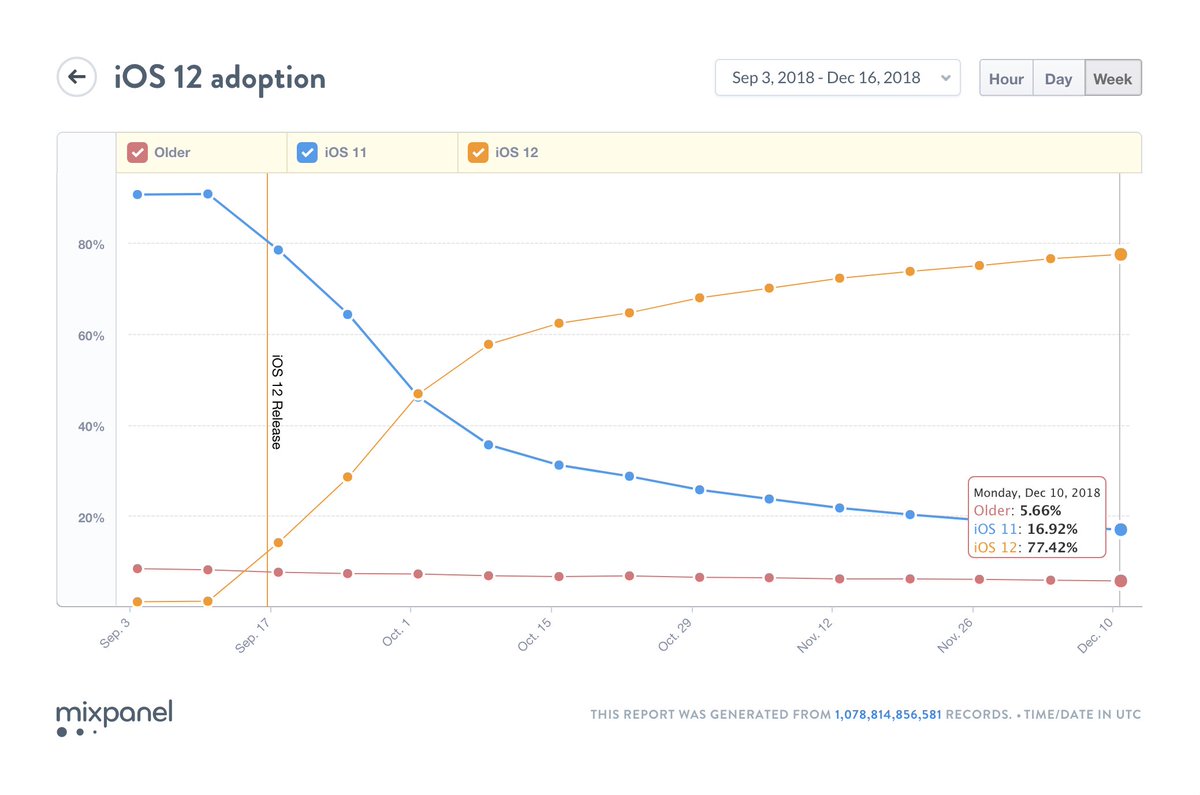Click the tooltip date Monday, Dec 10, 2018
Viewport: 1200px width, 795px height.
click(1037, 492)
